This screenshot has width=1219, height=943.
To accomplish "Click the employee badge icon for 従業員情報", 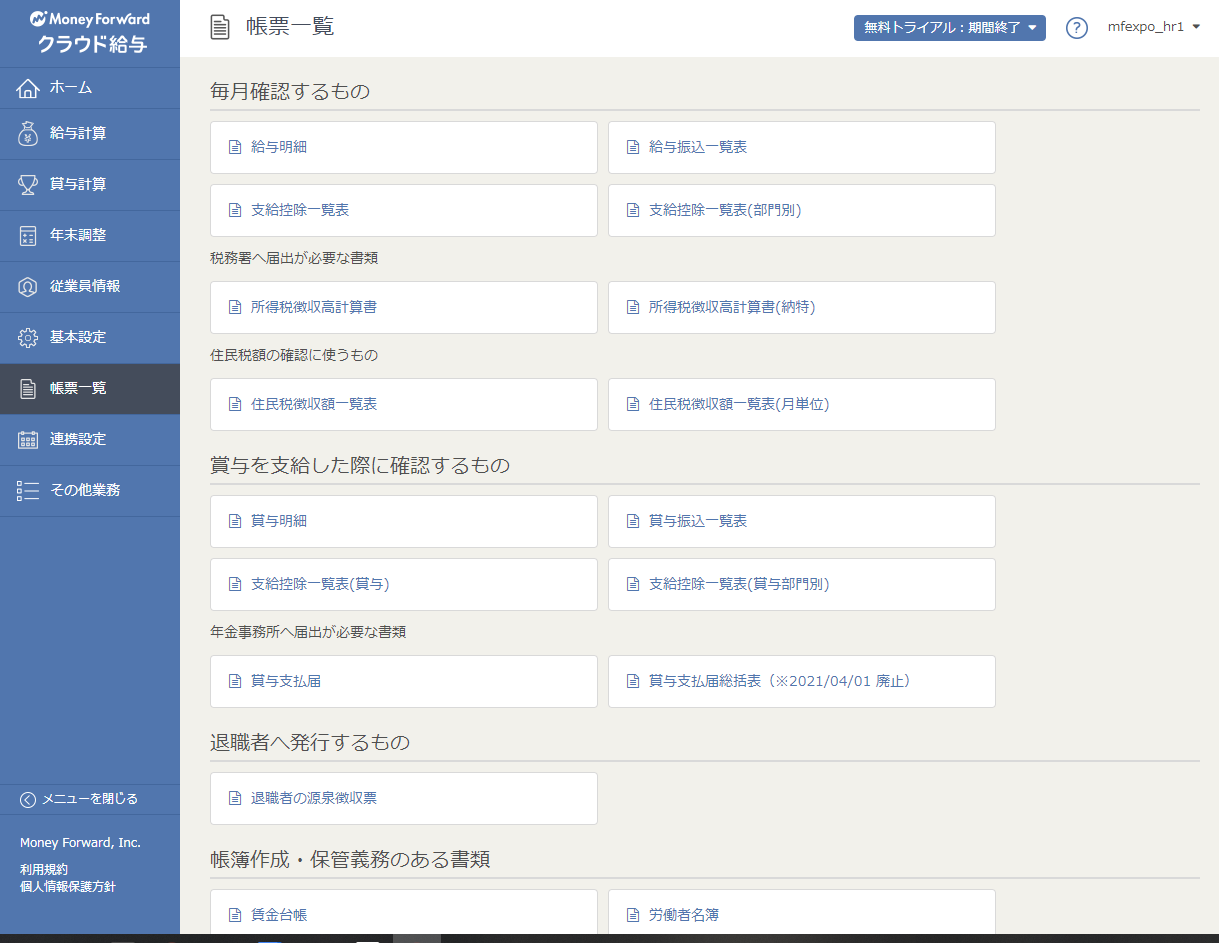I will 28,287.
